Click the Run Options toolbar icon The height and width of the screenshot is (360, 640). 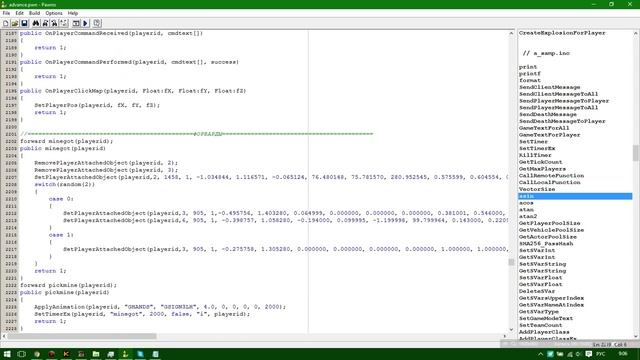[x=97, y=23]
